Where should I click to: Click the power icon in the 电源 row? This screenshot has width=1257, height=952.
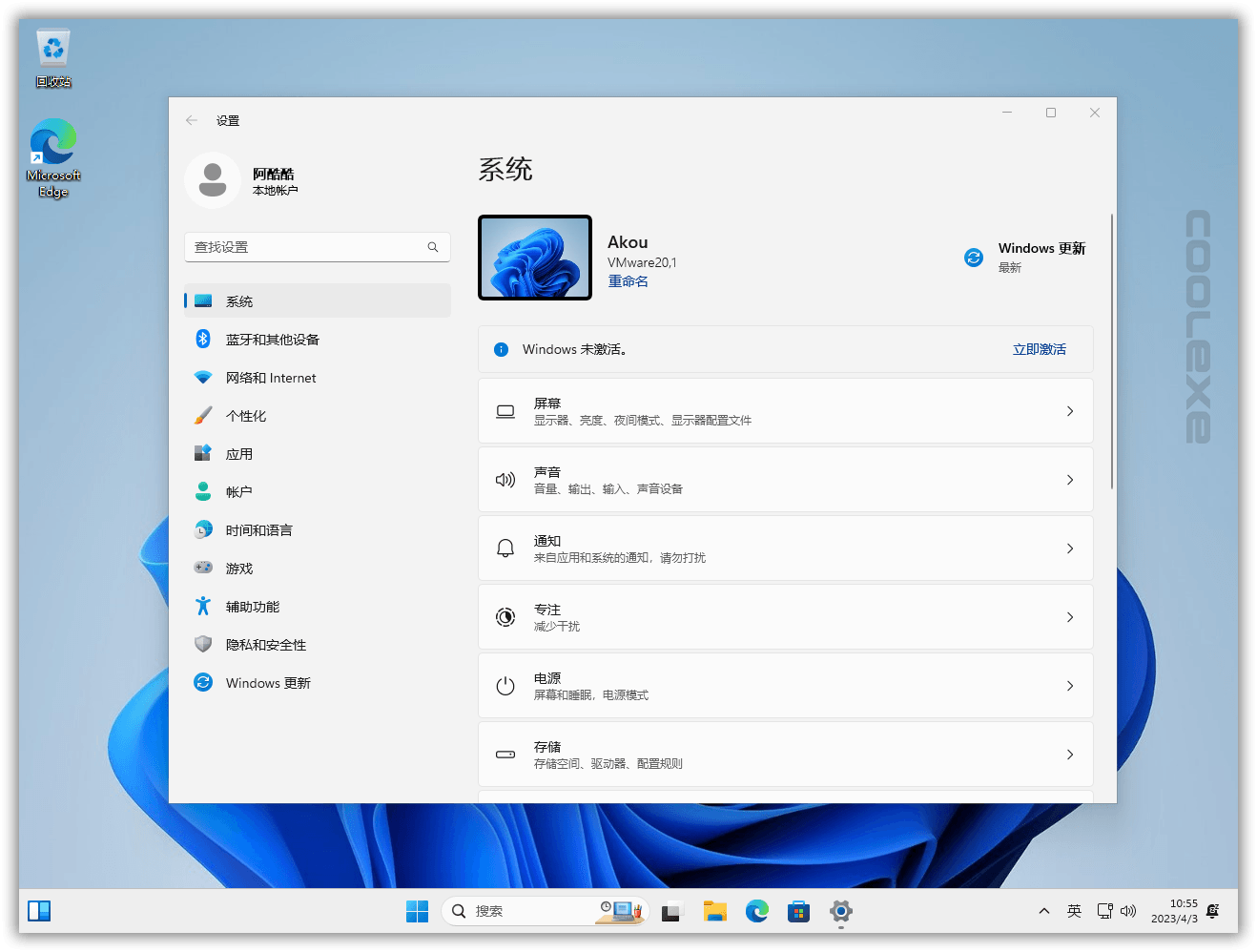pos(505,686)
